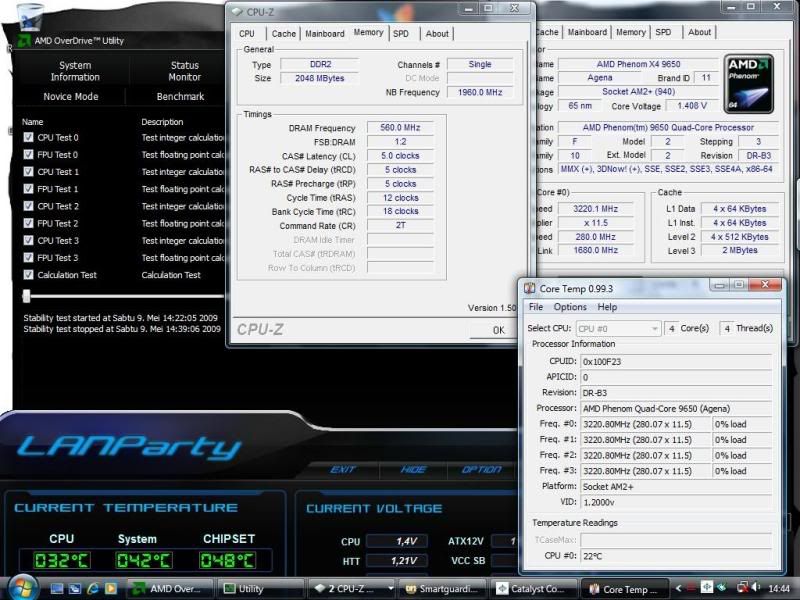Click HIDE in the LANParty panel
Screen dimensions: 800x600
(413, 469)
